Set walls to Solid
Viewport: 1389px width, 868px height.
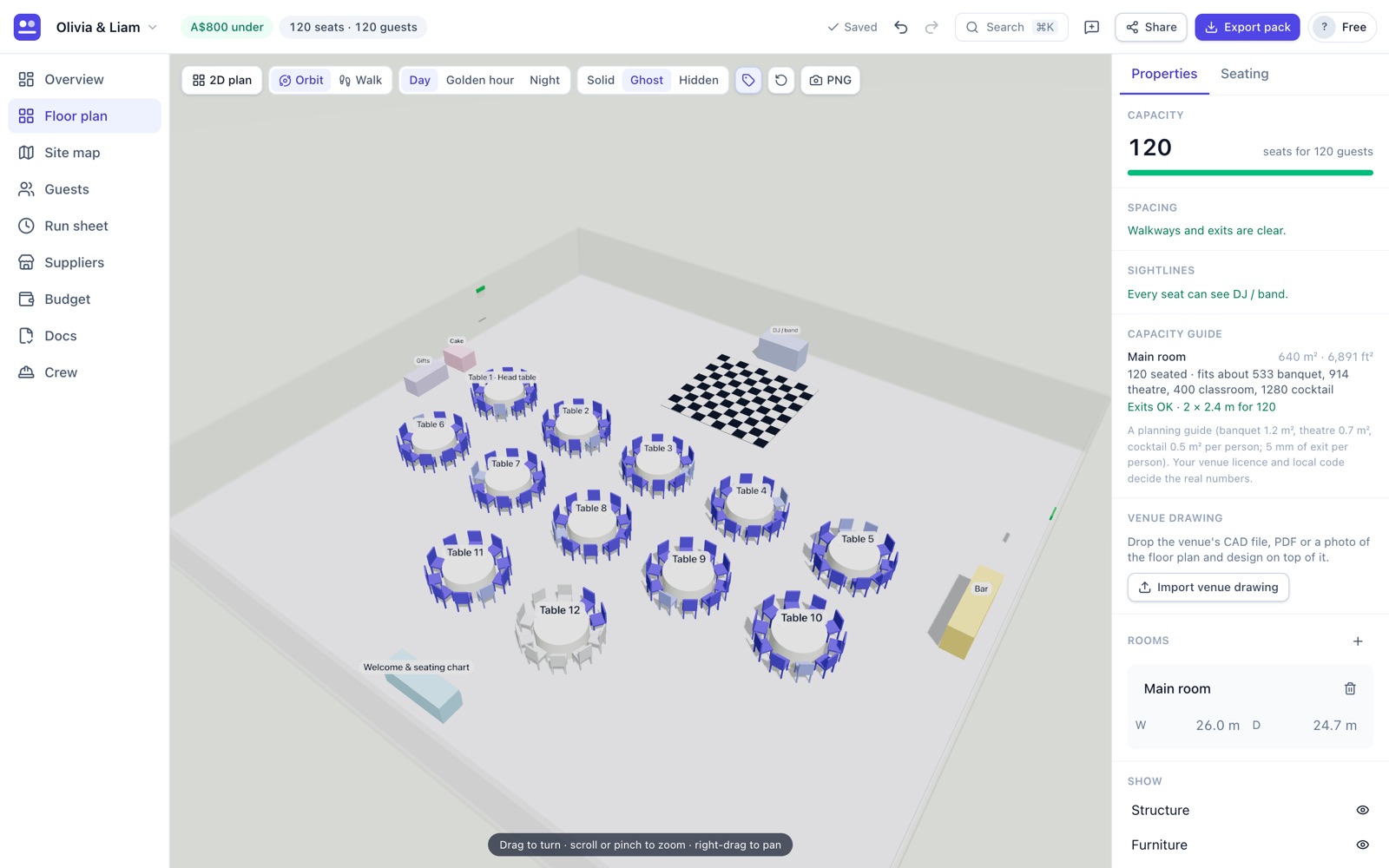point(601,80)
